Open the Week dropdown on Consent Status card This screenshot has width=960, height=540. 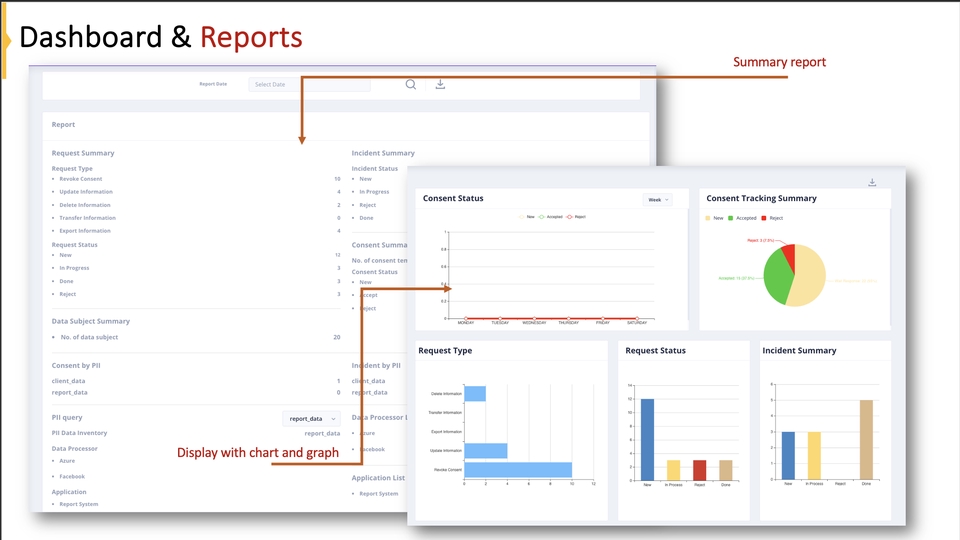coord(658,200)
